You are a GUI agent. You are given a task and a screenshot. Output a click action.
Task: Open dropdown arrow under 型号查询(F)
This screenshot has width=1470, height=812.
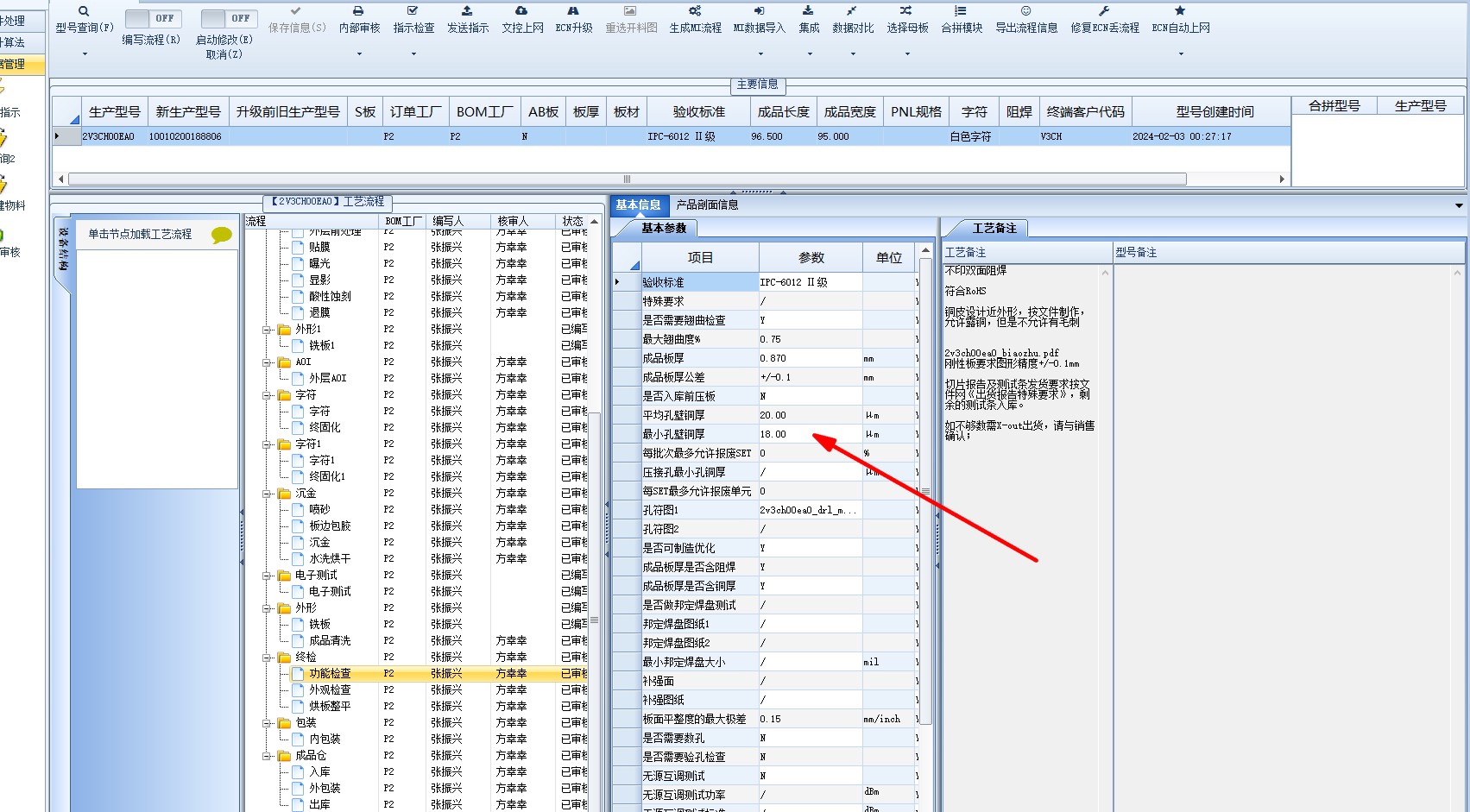pyautogui.click(x=85, y=54)
